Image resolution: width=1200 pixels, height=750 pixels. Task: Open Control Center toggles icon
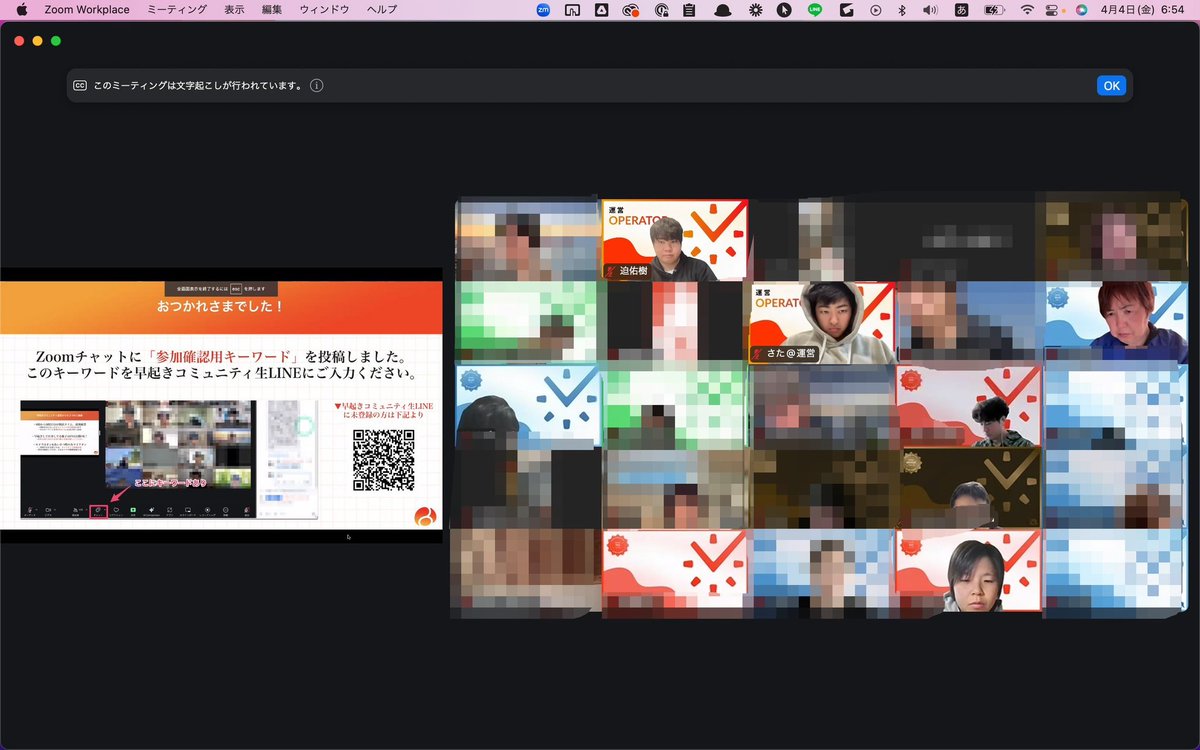point(1054,10)
